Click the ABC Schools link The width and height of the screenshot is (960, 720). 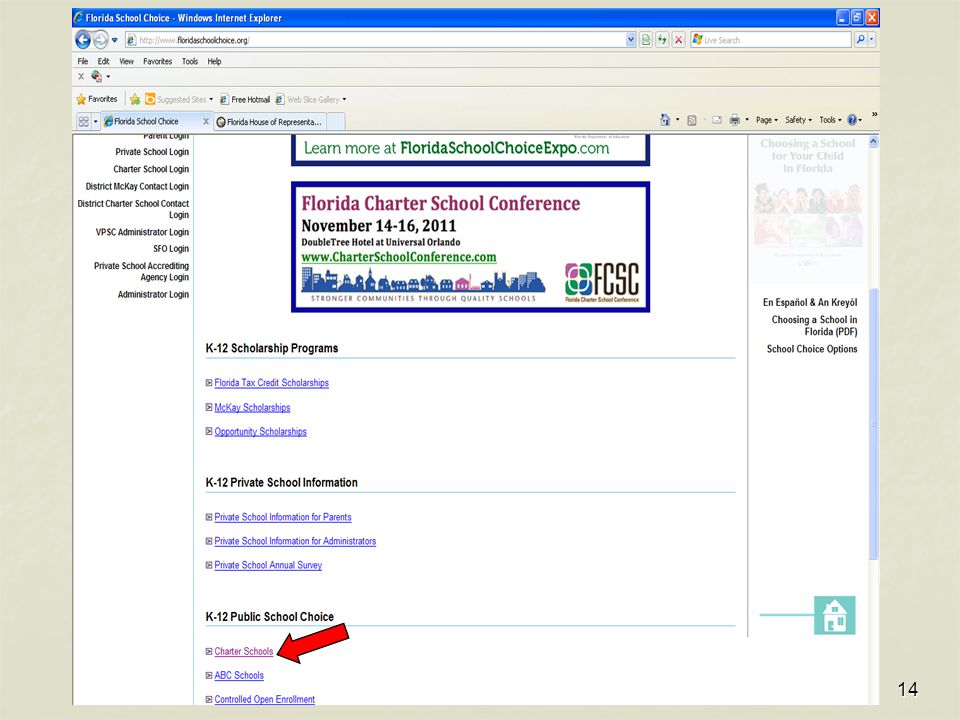(x=239, y=675)
